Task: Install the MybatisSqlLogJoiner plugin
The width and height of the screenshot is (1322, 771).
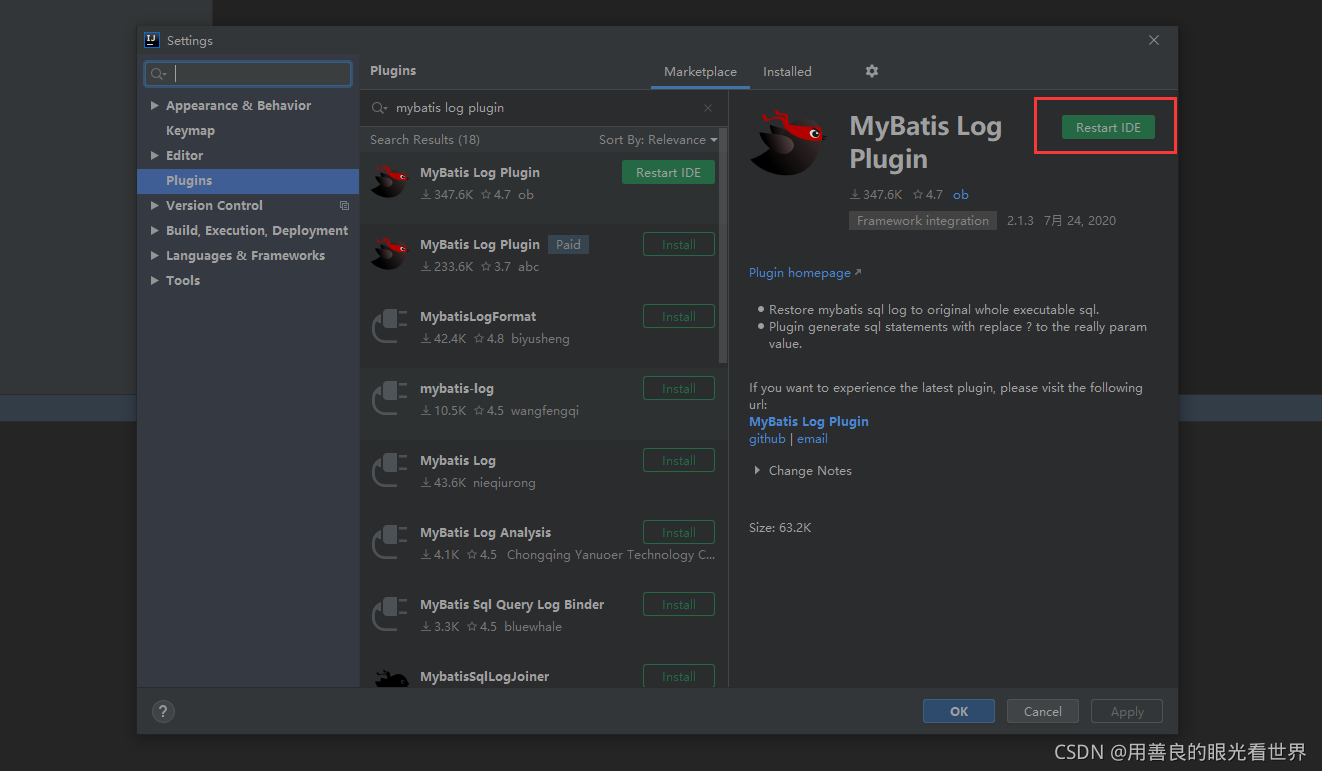Action: [x=678, y=676]
